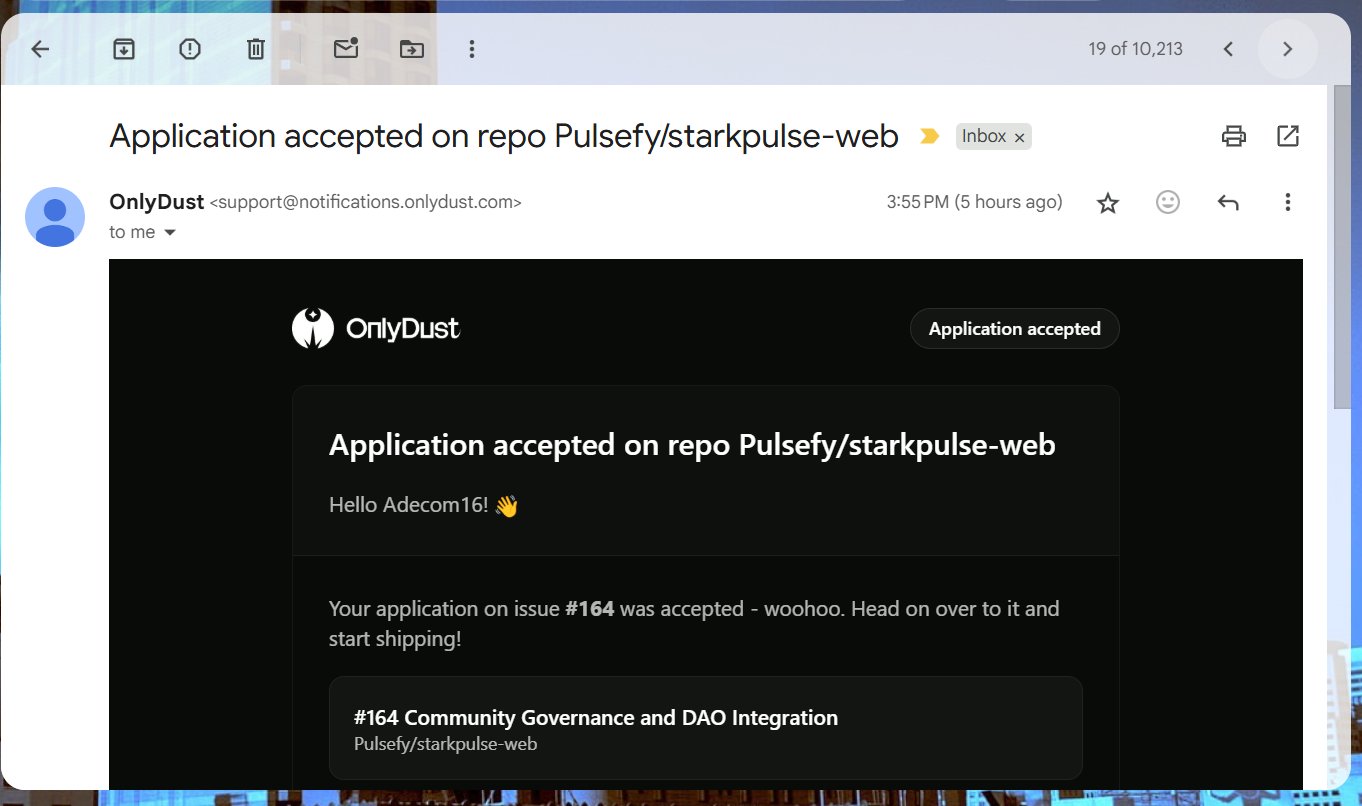
Task: Open issue #164 Community Governance card
Action: (705, 728)
